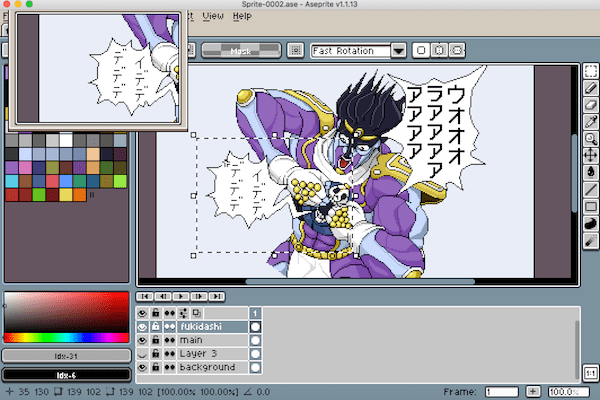The image size is (600, 400).
Task: Select the fukidashi layer name
Action: click(212, 327)
